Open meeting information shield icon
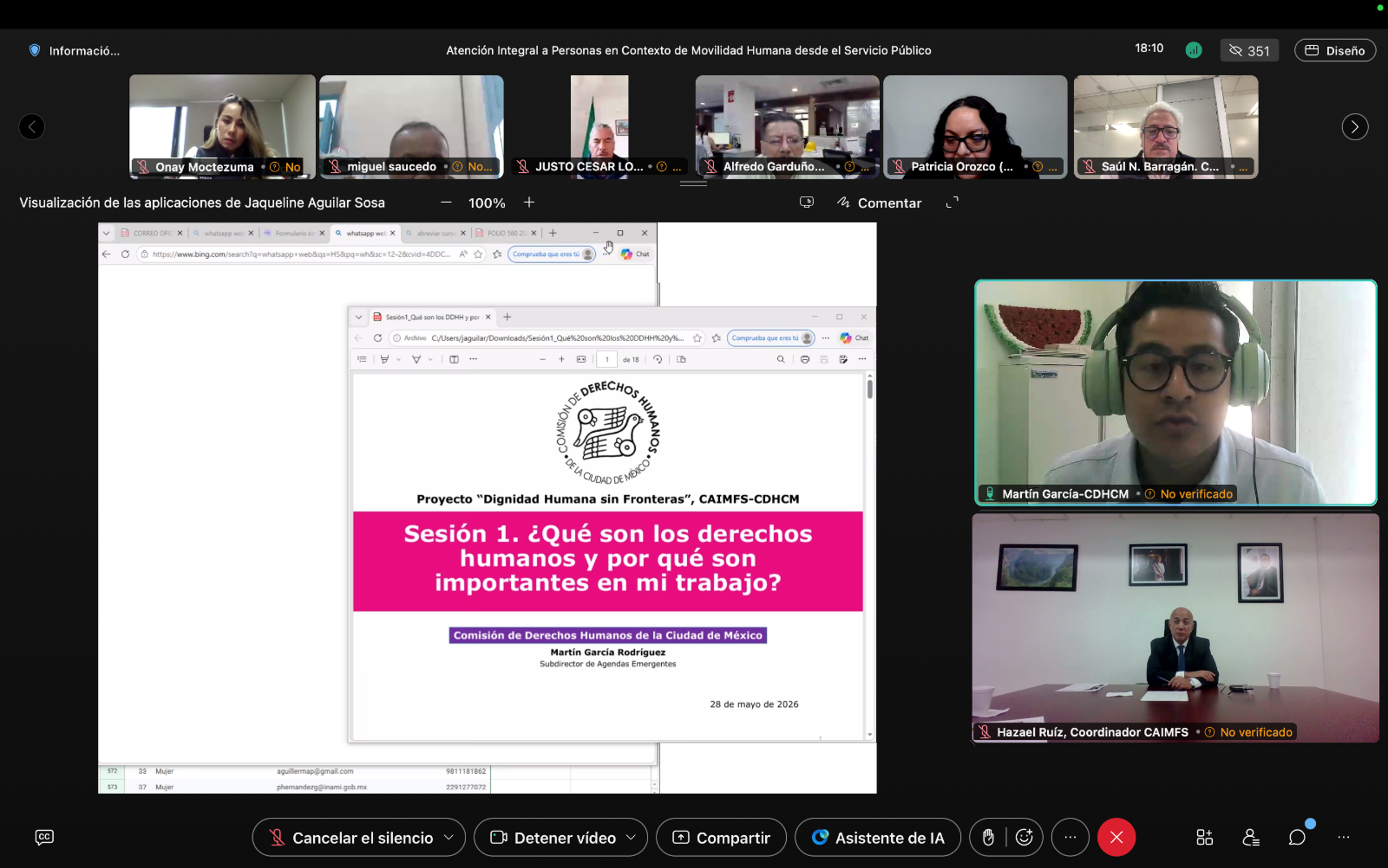The image size is (1388, 868). tap(34, 50)
